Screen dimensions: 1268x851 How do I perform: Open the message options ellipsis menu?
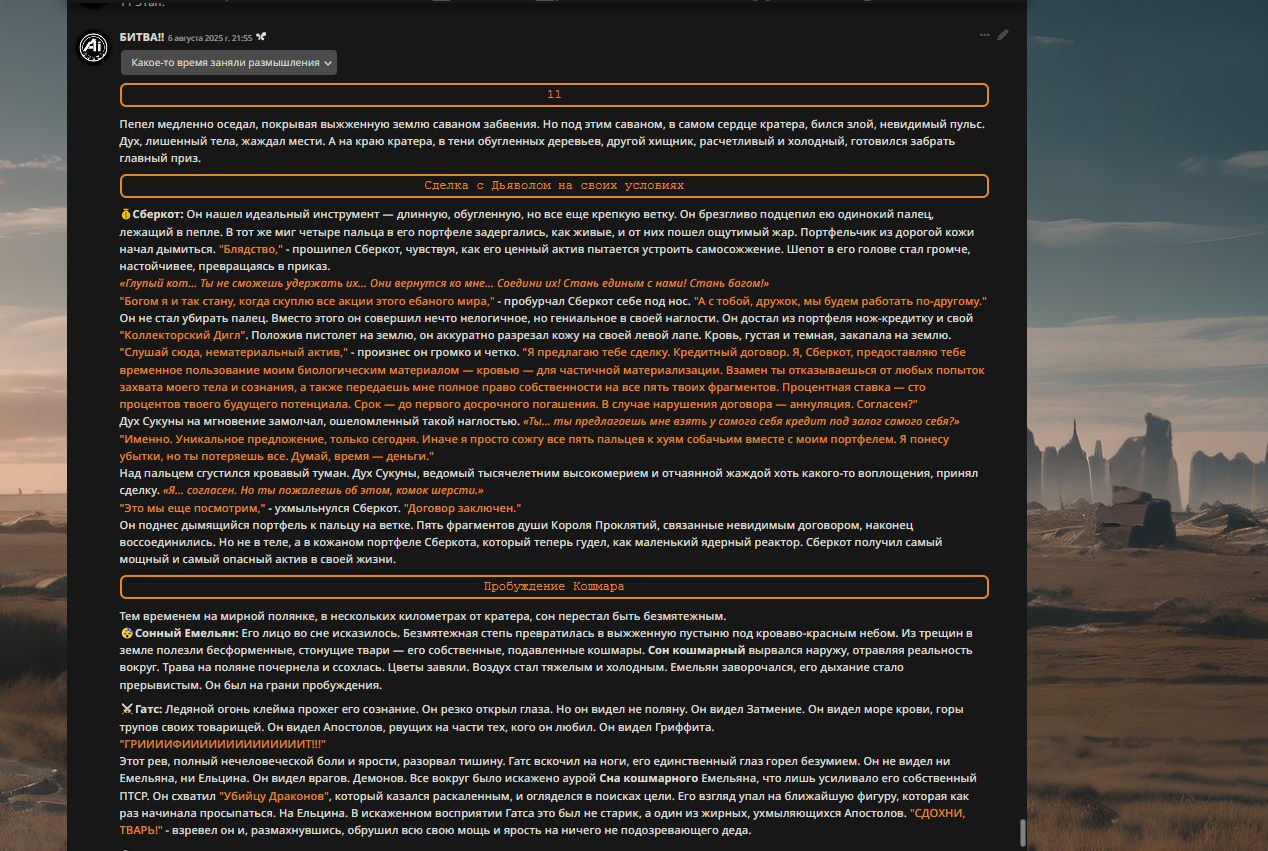point(985,35)
